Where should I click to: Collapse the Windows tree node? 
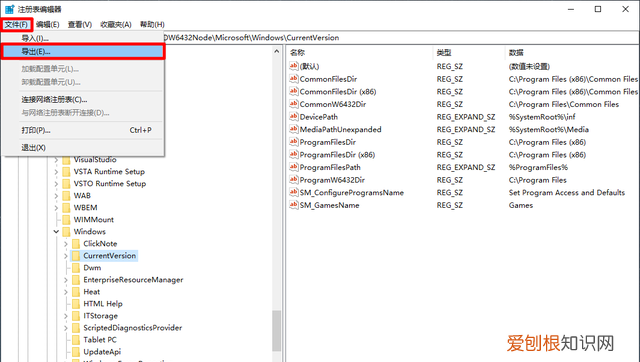[56, 231]
